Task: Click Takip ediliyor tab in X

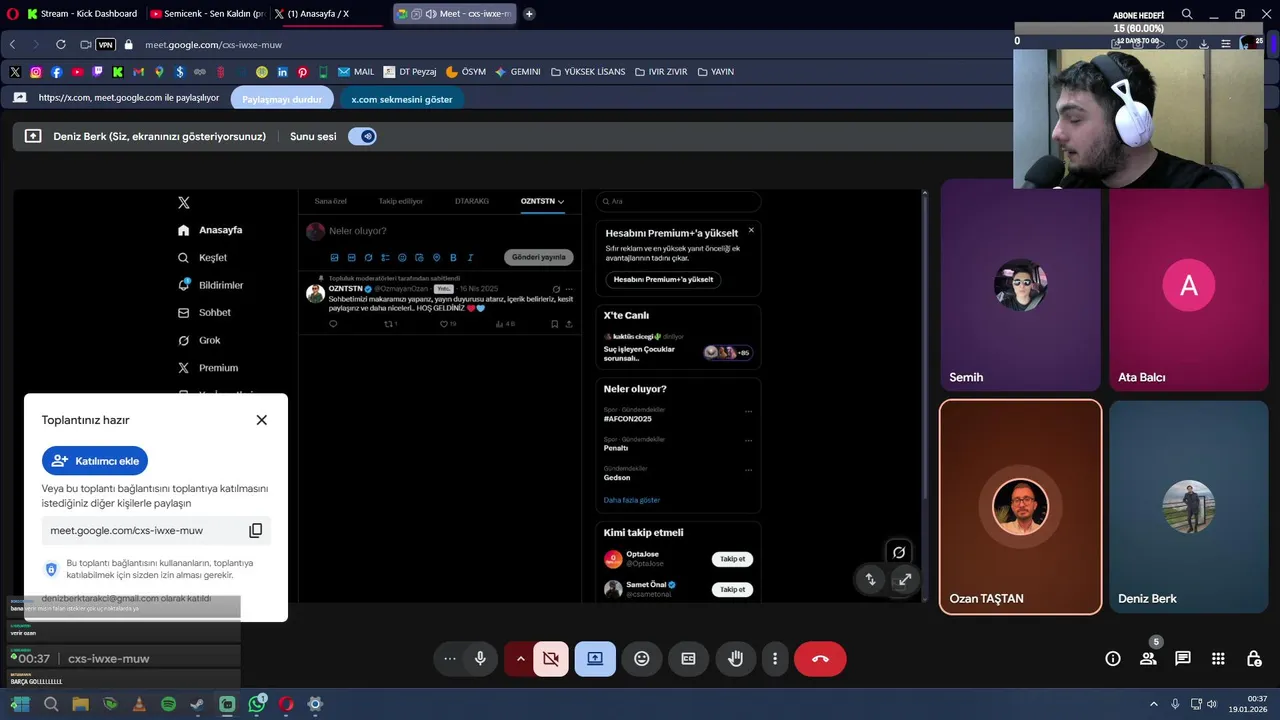Action: [400, 201]
